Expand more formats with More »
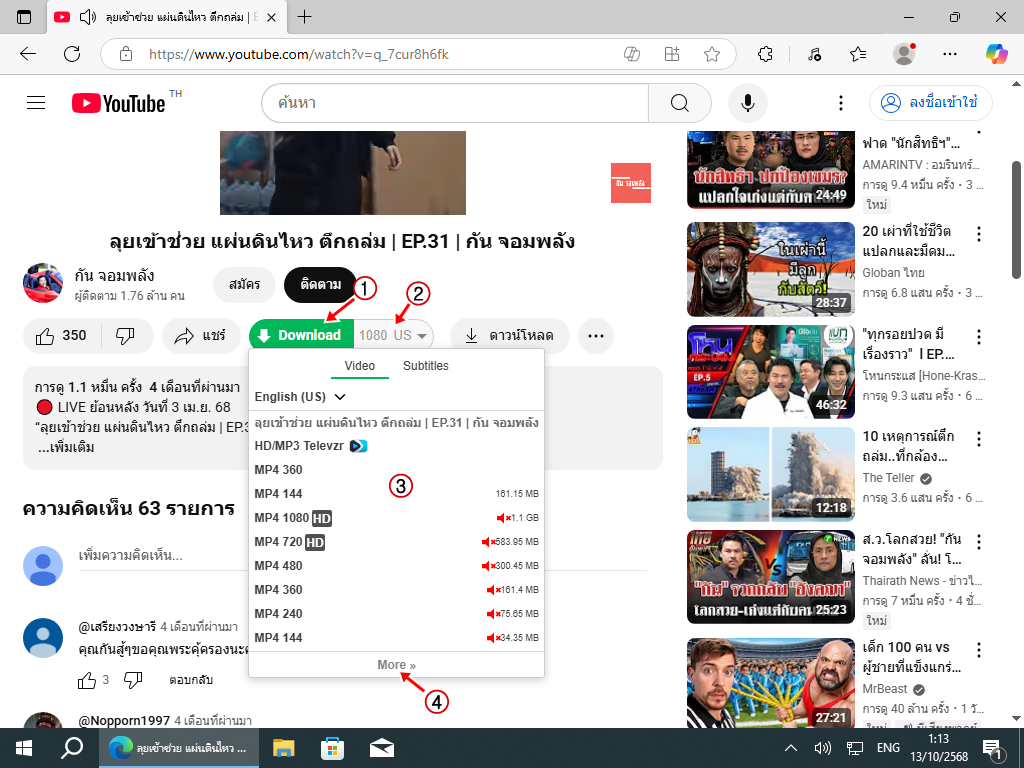The height and width of the screenshot is (768, 1024). (x=396, y=665)
